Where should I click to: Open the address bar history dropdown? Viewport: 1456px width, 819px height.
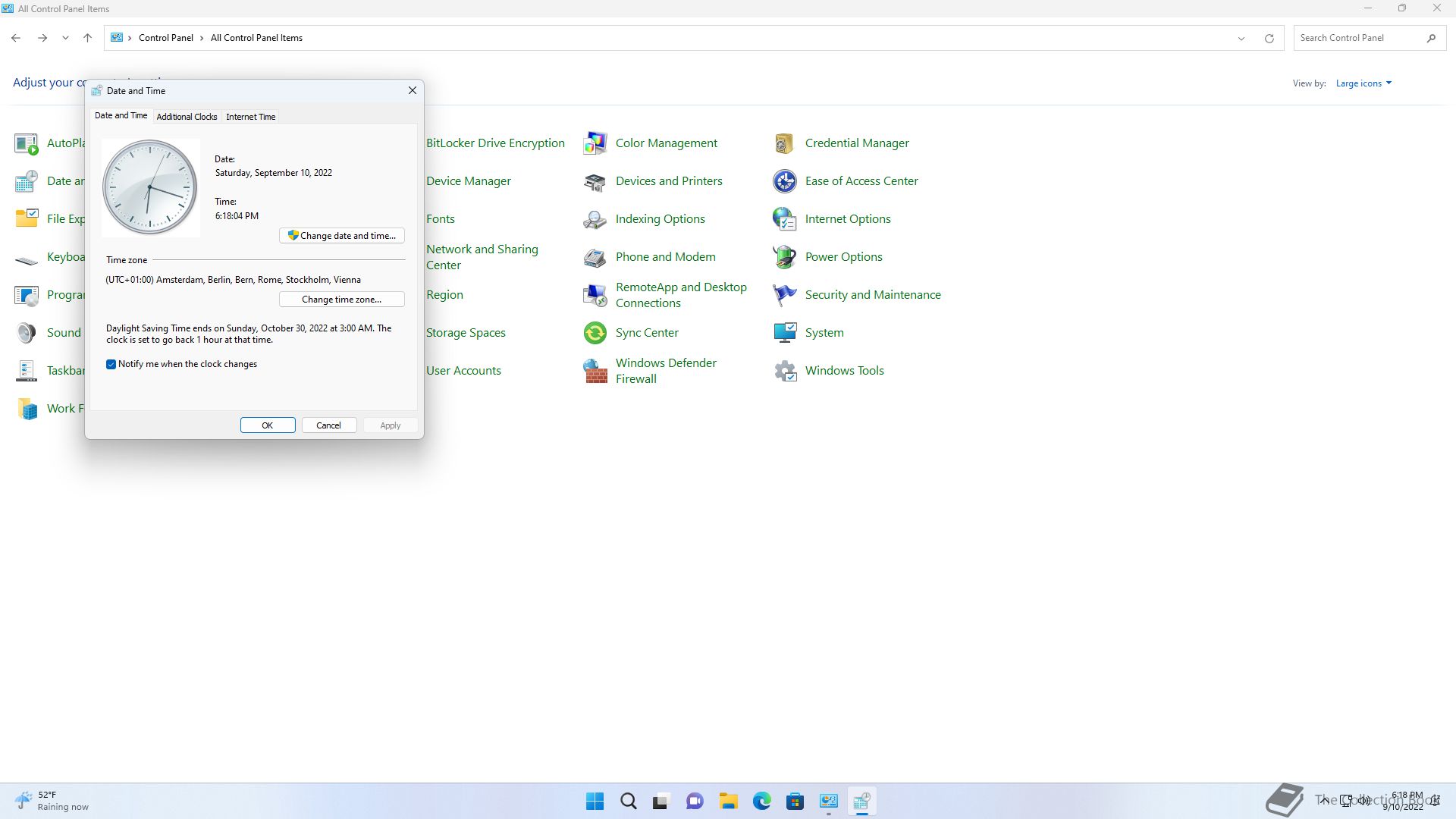(1241, 38)
